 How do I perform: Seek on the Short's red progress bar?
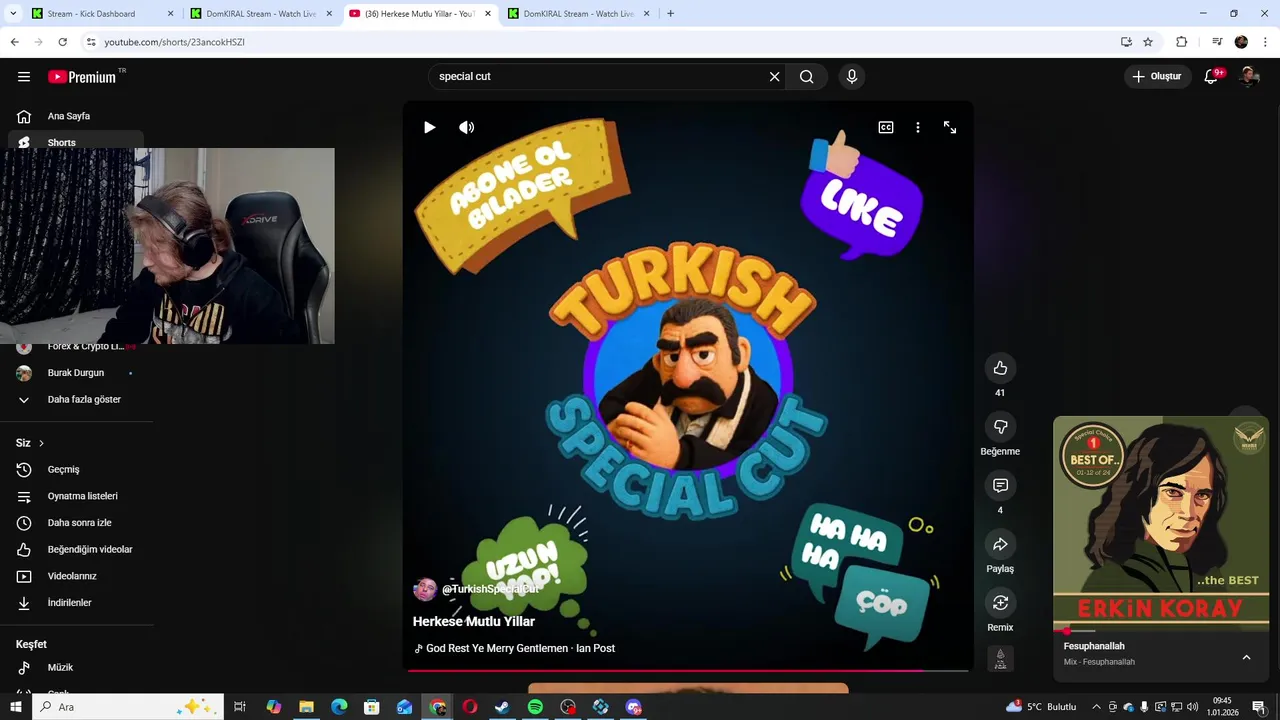[x=686, y=670]
